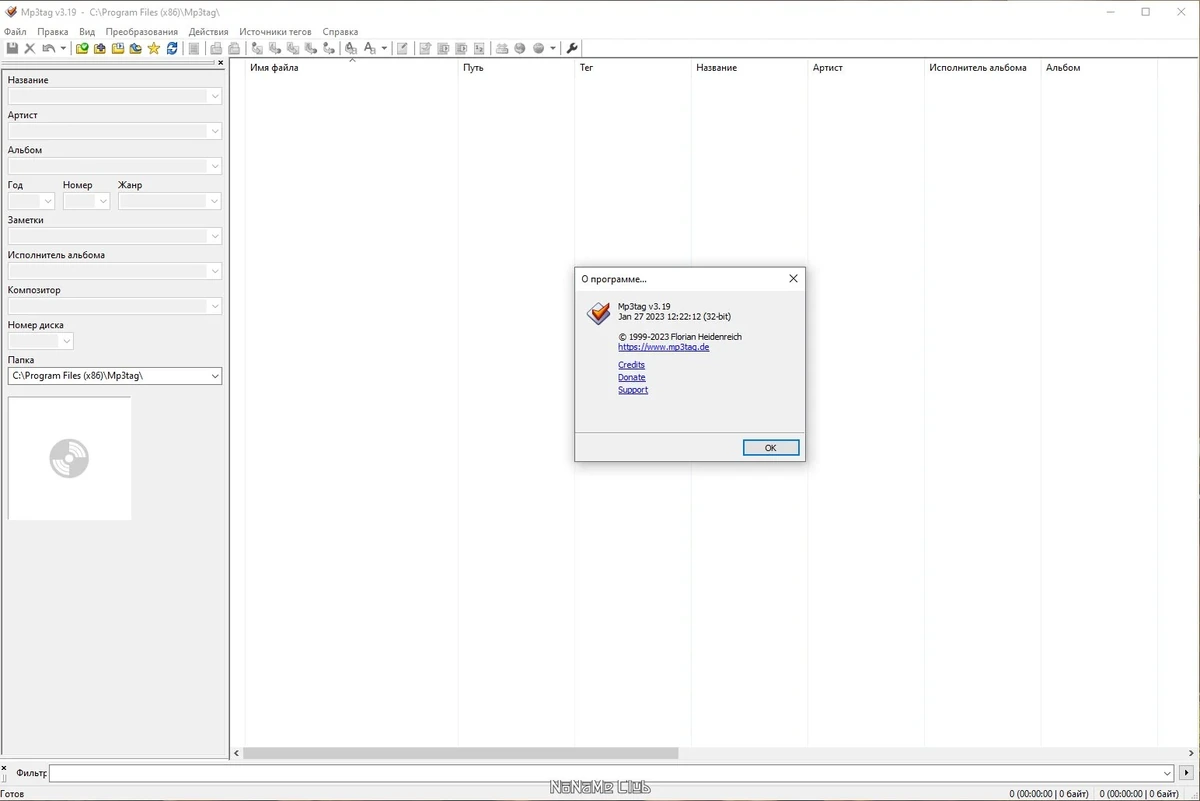The image size is (1200, 801).
Task: Click the Quick actions large letter A icon
Action: coord(369,48)
